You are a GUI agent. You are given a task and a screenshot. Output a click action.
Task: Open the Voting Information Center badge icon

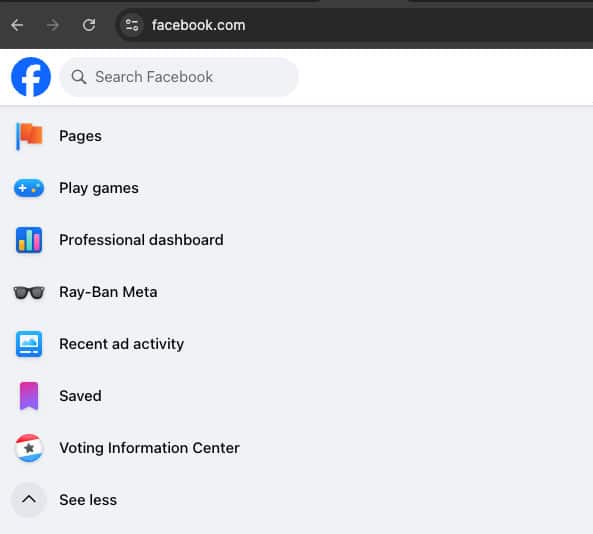(29, 448)
